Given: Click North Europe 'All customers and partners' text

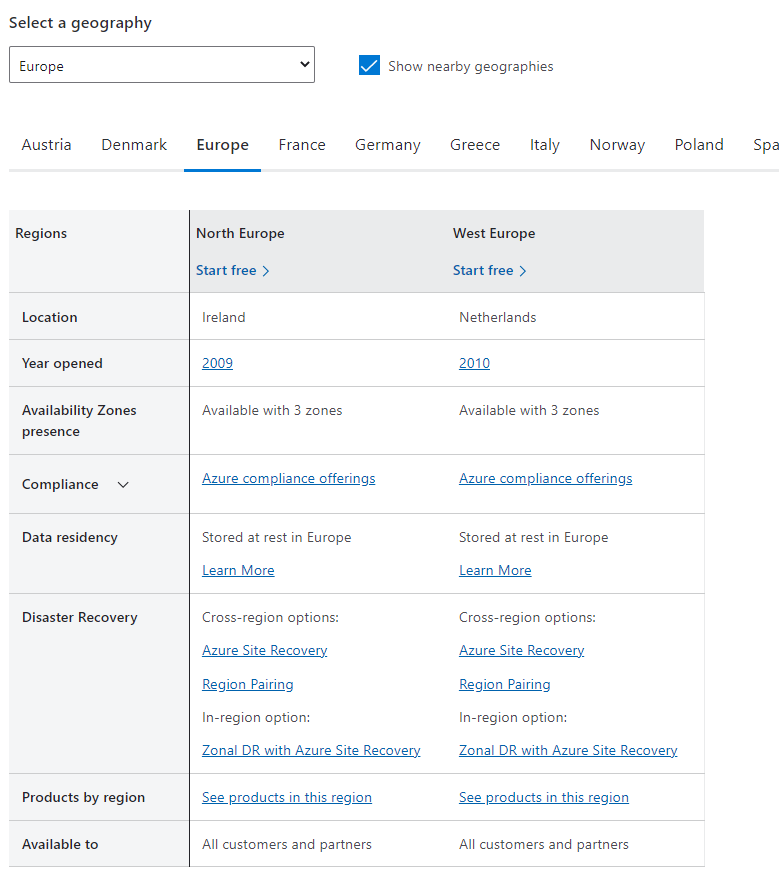Looking at the screenshot, I should point(287,845).
